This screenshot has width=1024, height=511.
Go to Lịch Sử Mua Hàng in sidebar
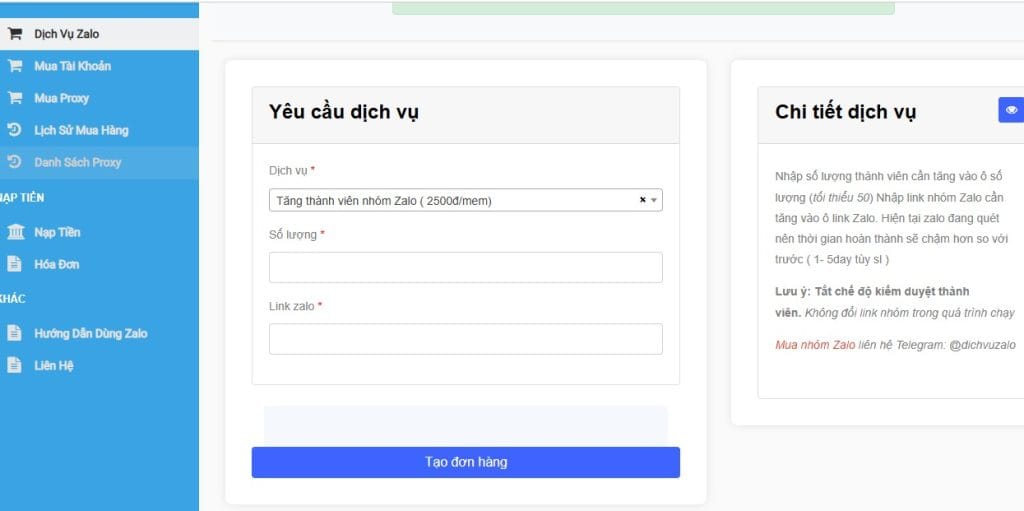coord(81,130)
